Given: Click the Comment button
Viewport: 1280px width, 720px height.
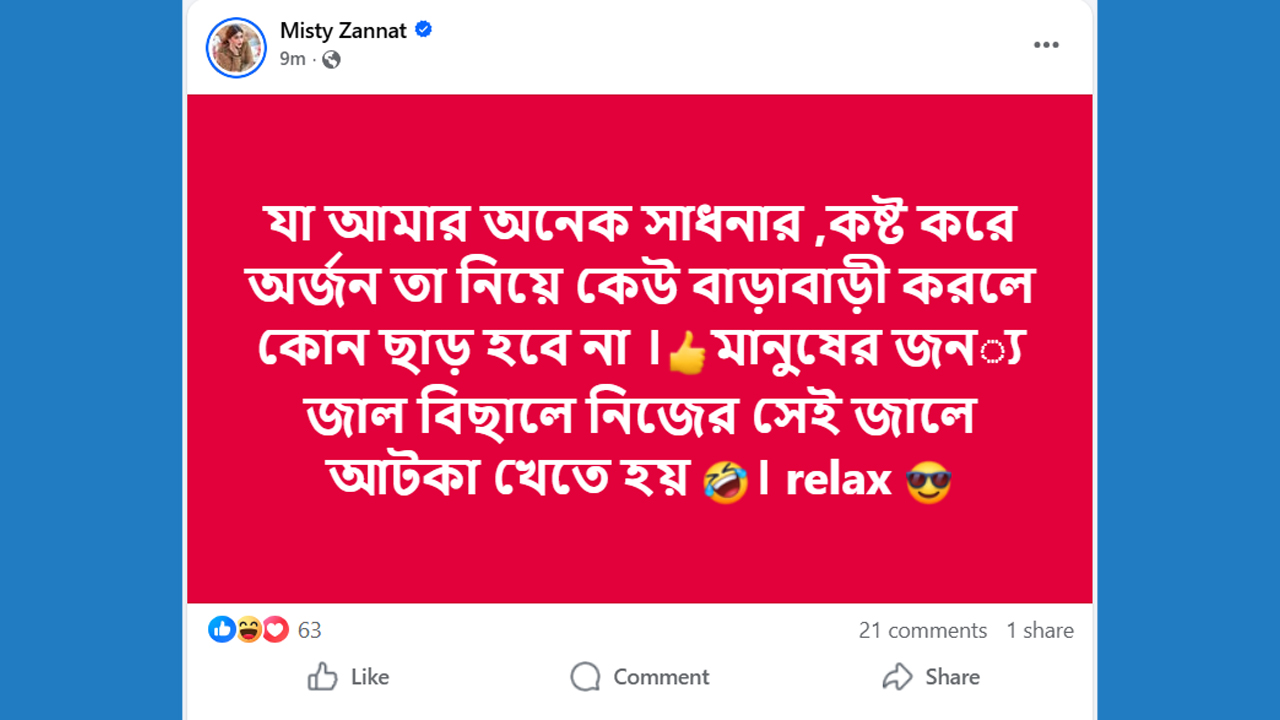Looking at the screenshot, I should click(x=640, y=677).
